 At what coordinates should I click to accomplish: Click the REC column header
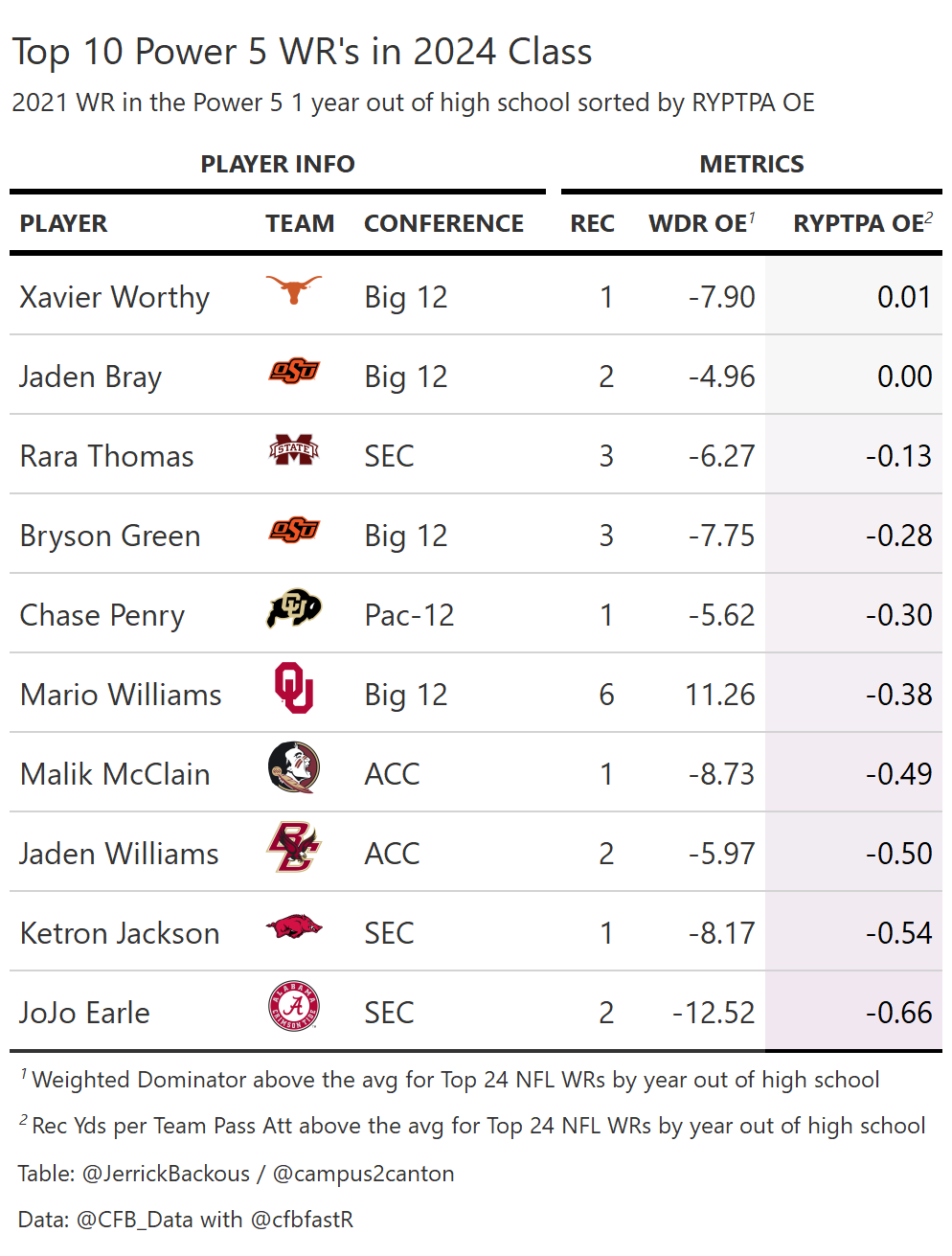[592, 224]
